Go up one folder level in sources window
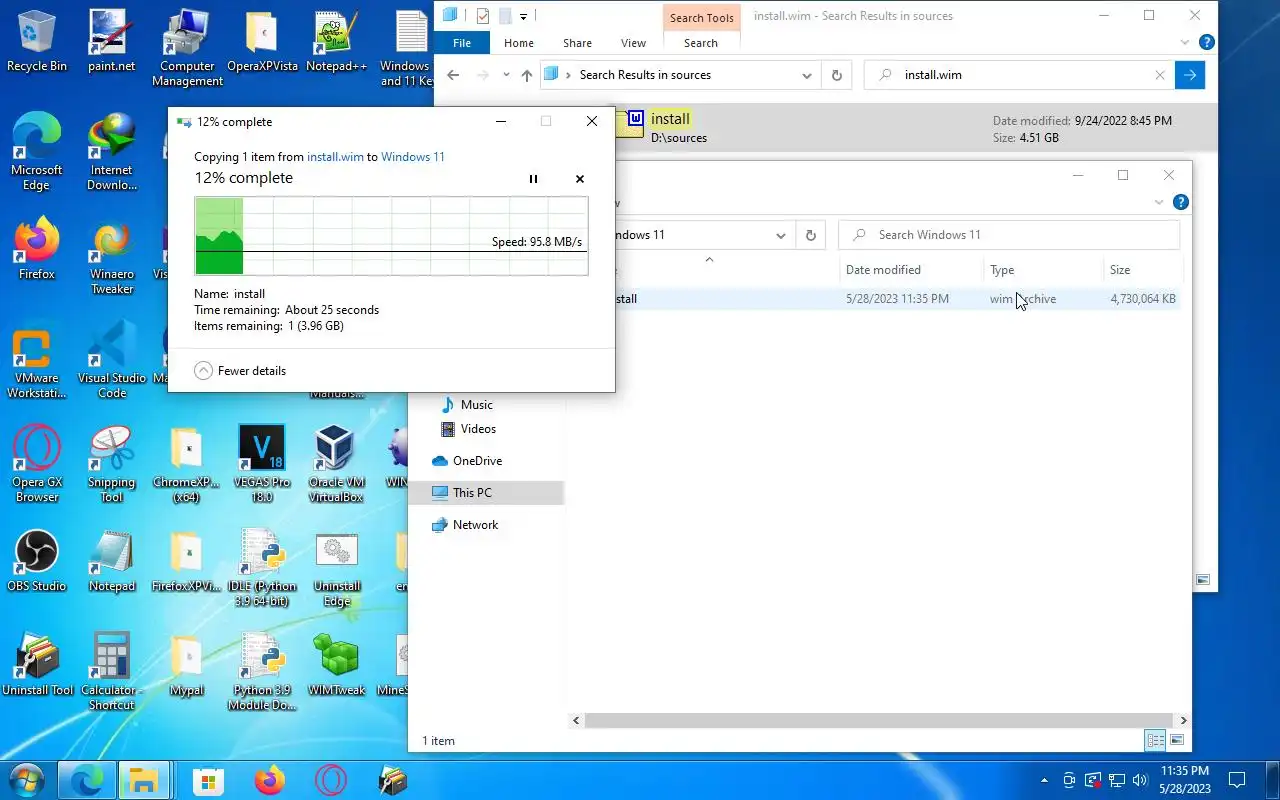1280x800 pixels. (x=527, y=75)
